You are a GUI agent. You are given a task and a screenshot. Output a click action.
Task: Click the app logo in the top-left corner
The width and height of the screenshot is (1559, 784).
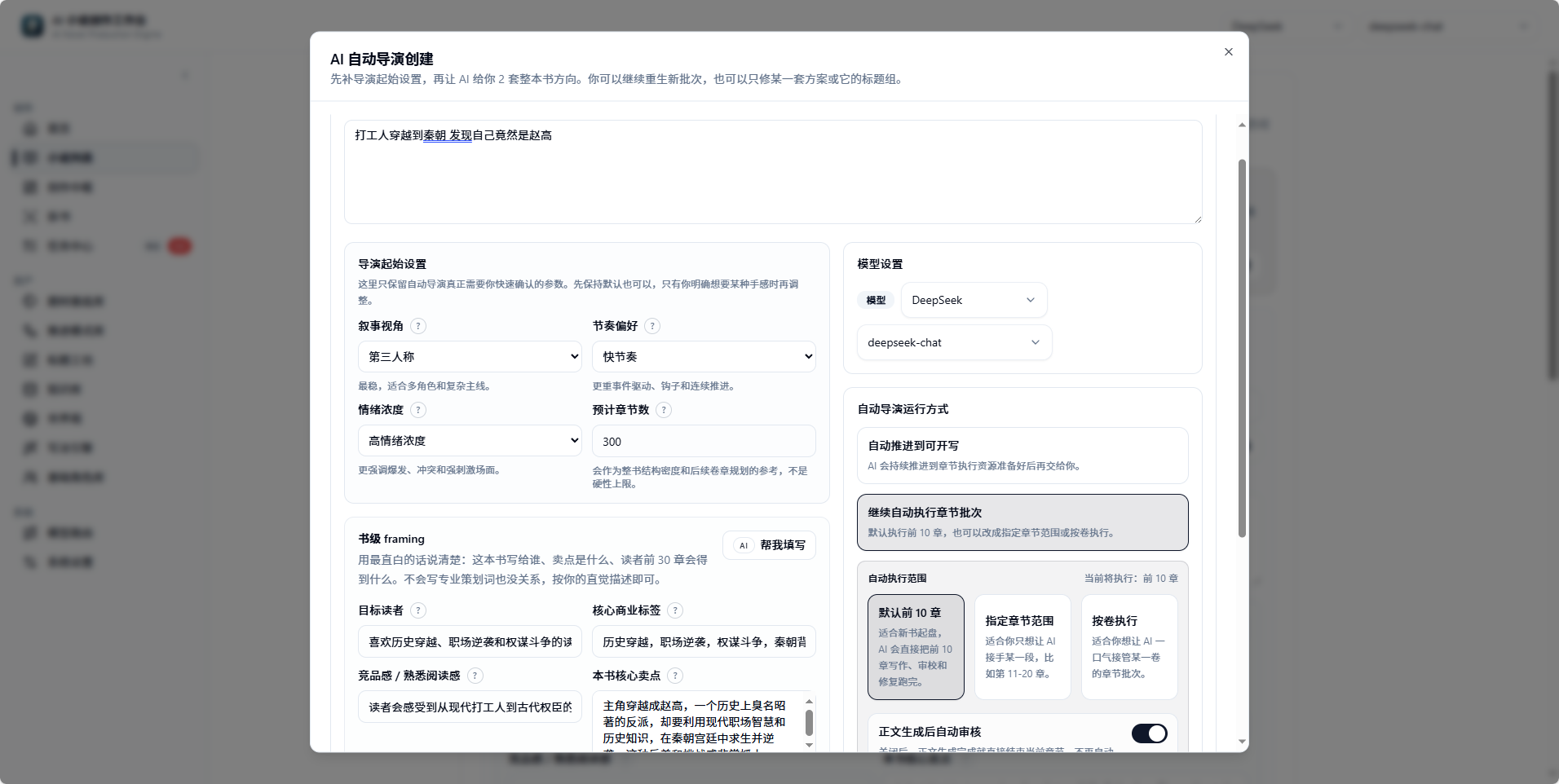[x=33, y=25]
